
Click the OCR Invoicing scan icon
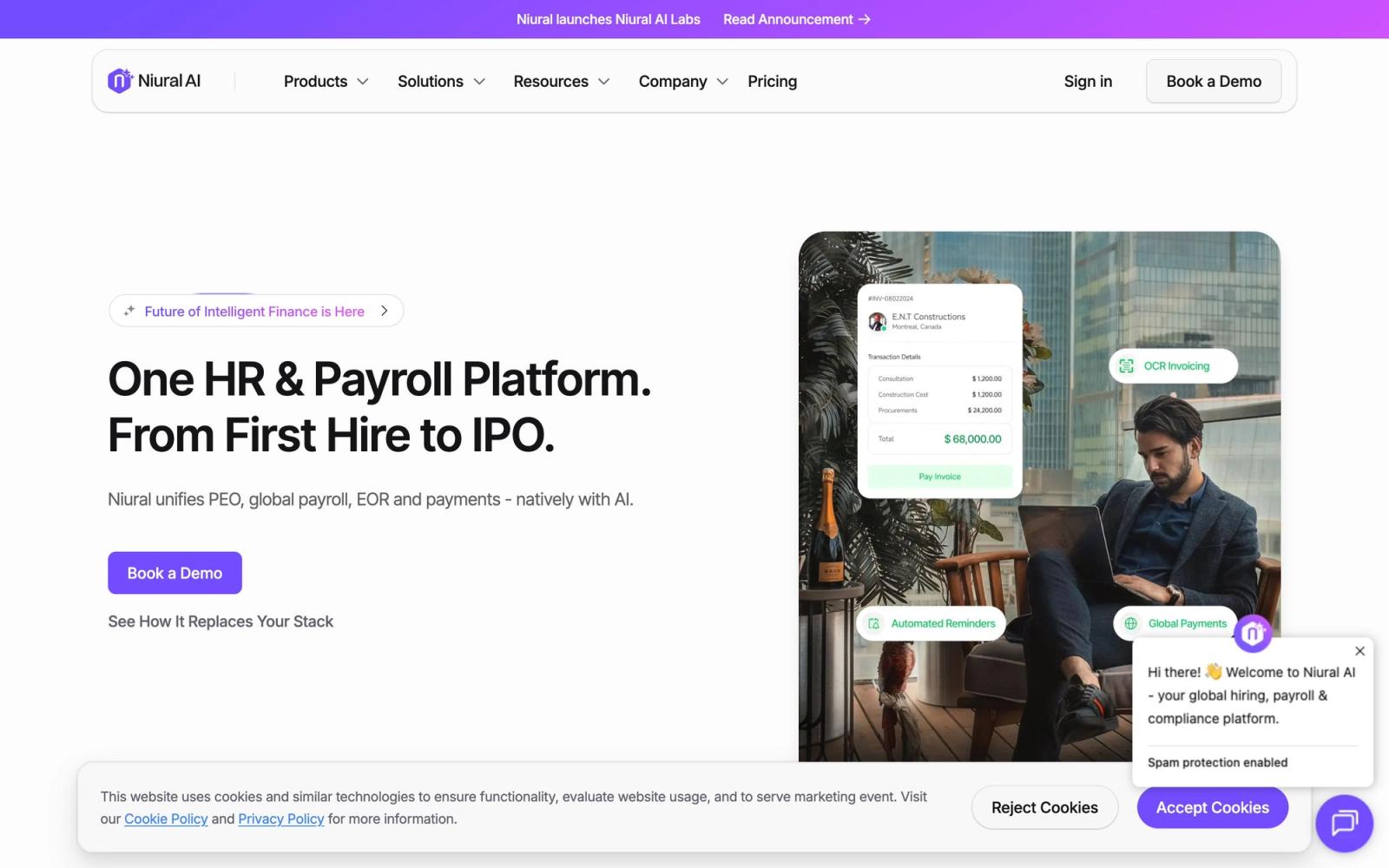tap(1126, 365)
